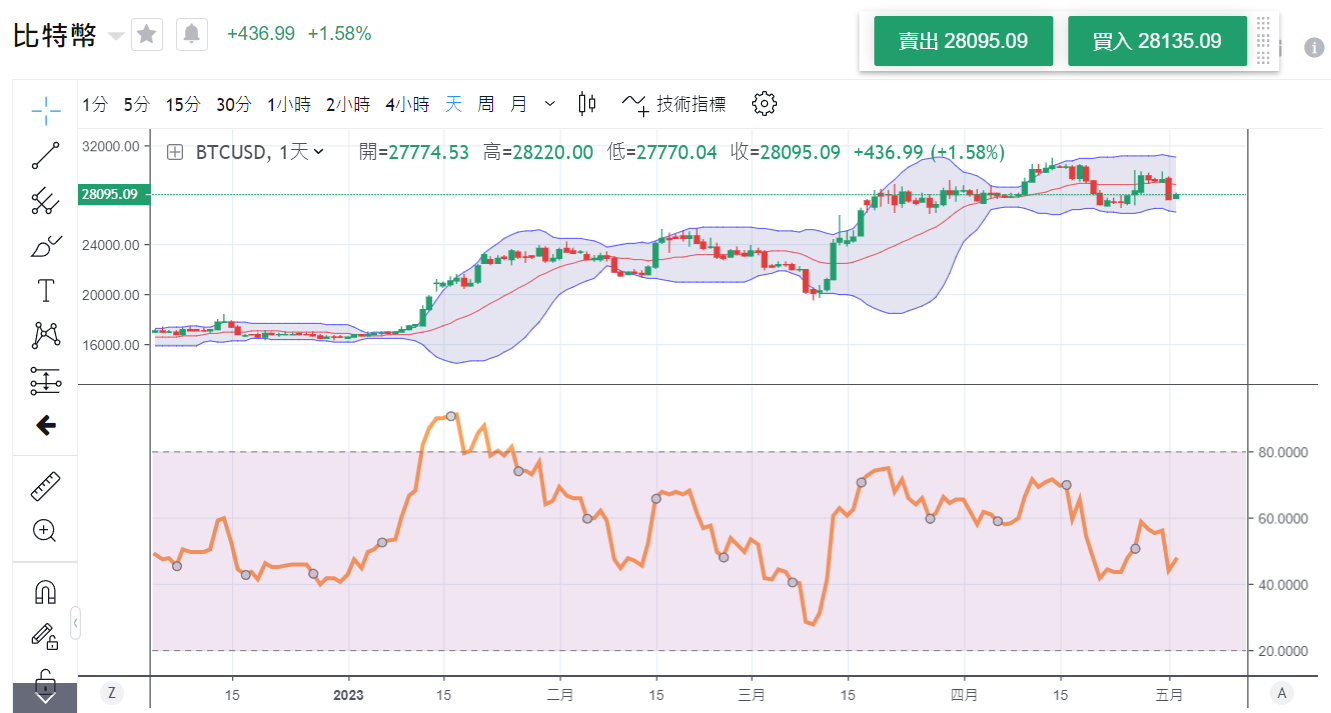Toggle magnet mode in left toolbar
The image size is (1331, 713).
tap(45, 592)
